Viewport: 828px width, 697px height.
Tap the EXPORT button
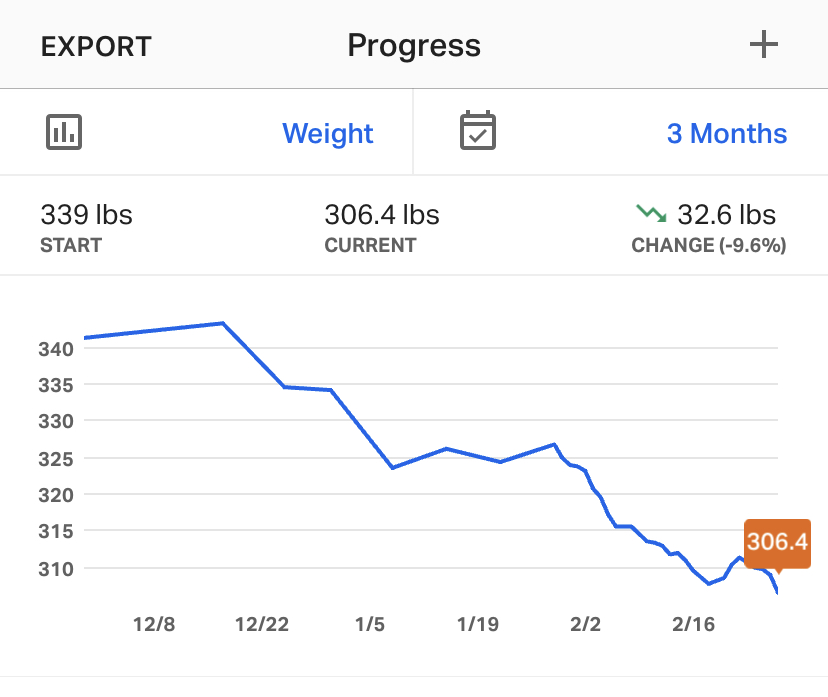tap(96, 46)
